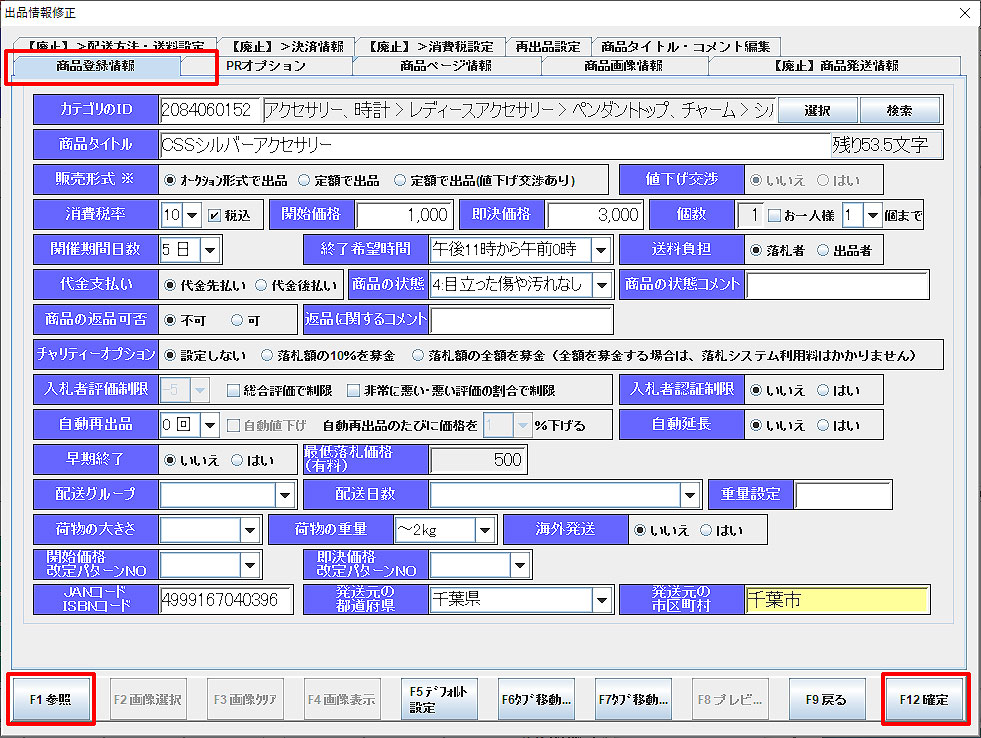Click the カテゴリ 選択 button
The image size is (981, 738).
coord(816,110)
